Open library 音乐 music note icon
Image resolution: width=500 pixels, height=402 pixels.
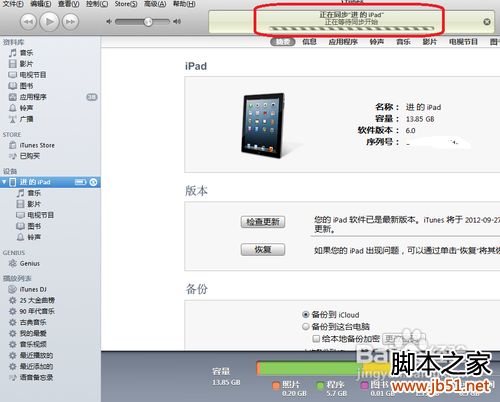(x=13, y=53)
